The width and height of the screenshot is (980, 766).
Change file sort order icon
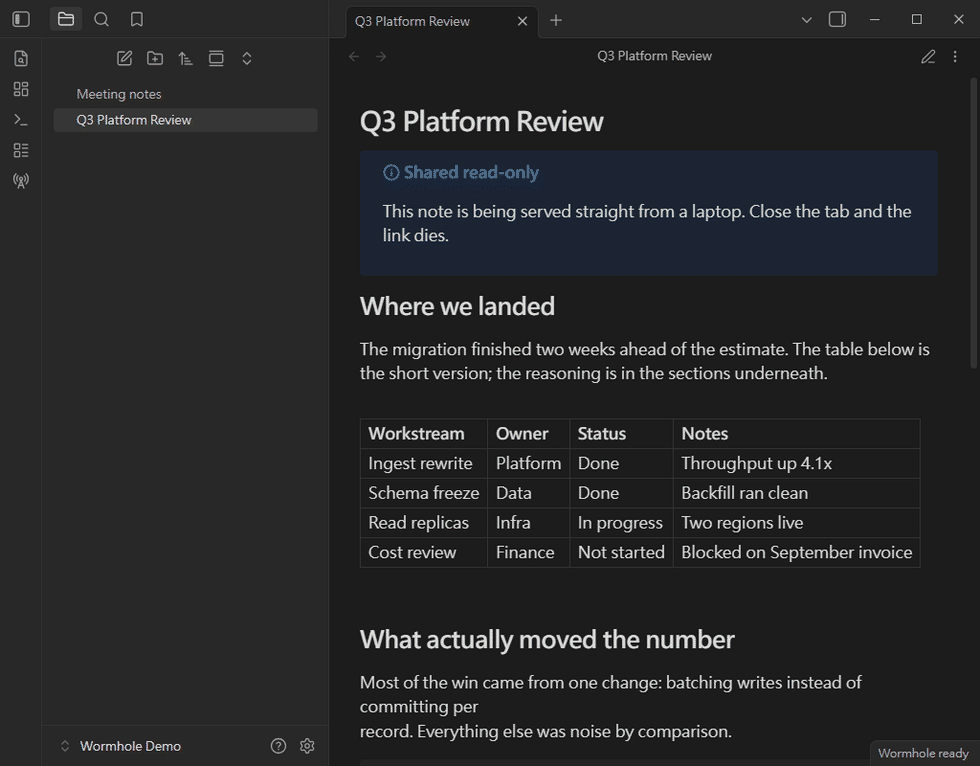pos(186,59)
